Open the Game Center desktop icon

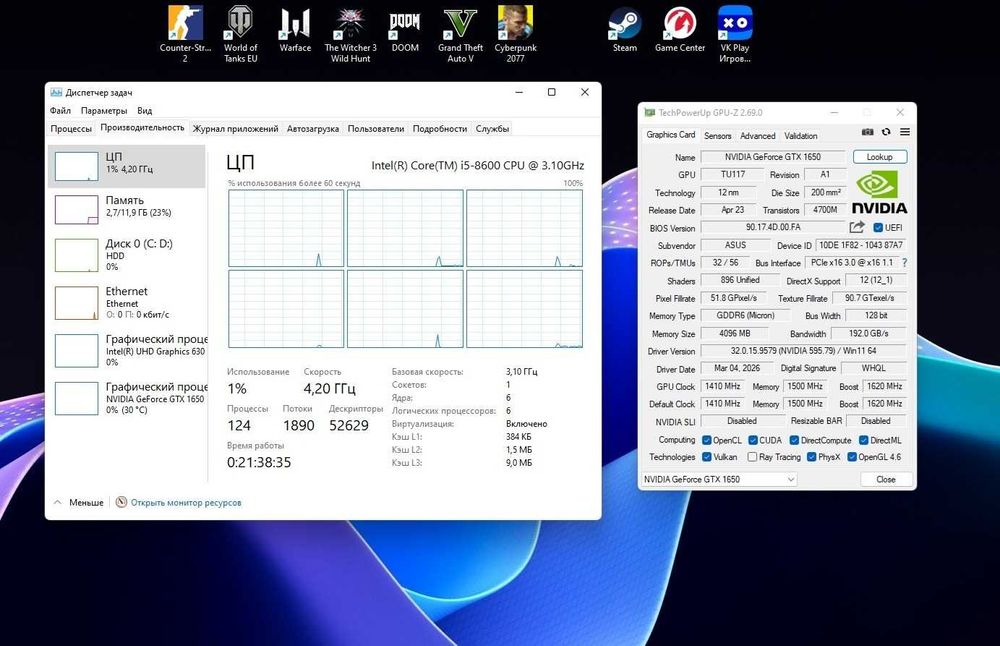(x=680, y=29)
